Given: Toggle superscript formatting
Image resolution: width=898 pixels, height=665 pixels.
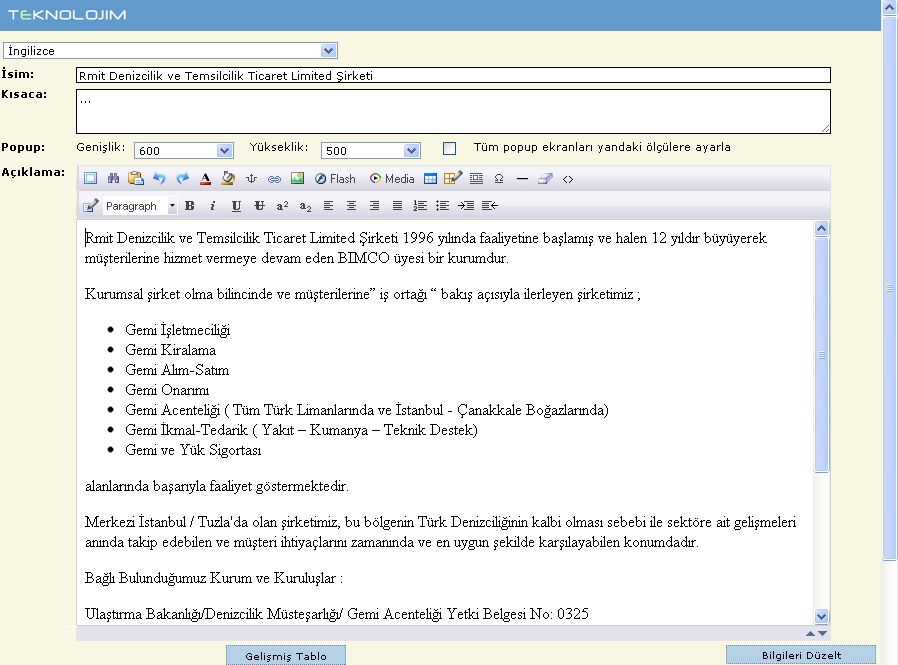Looking at the screenshot, I should point(282,206).
